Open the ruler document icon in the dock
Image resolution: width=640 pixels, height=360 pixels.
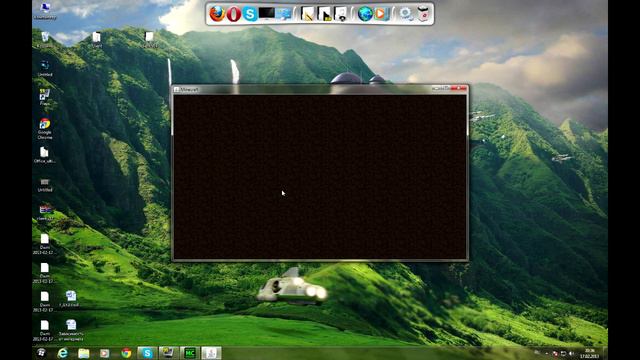point(307,14)
